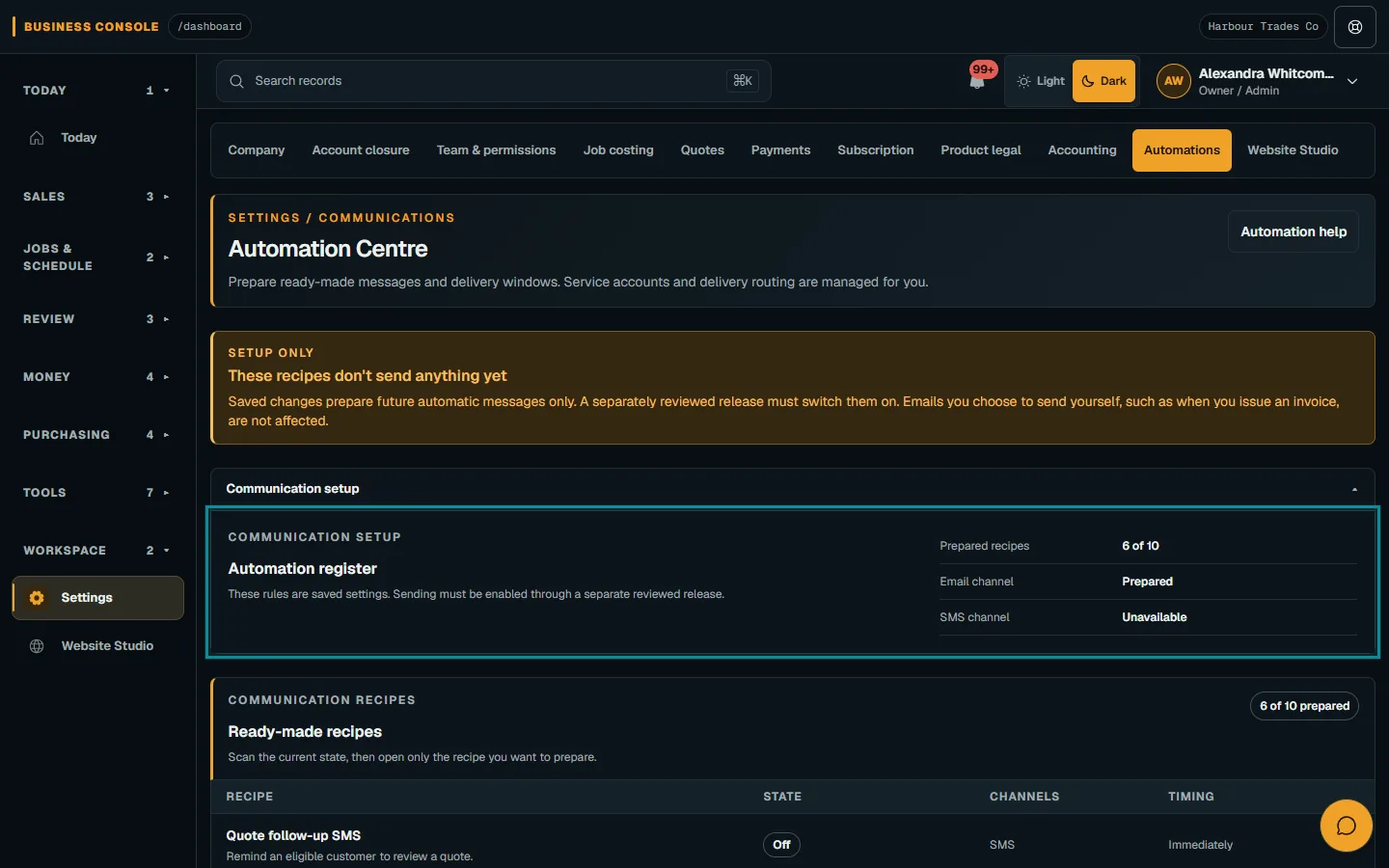Select the Automations tab
Screen dimensions: 1389x868
[1182, 150]
